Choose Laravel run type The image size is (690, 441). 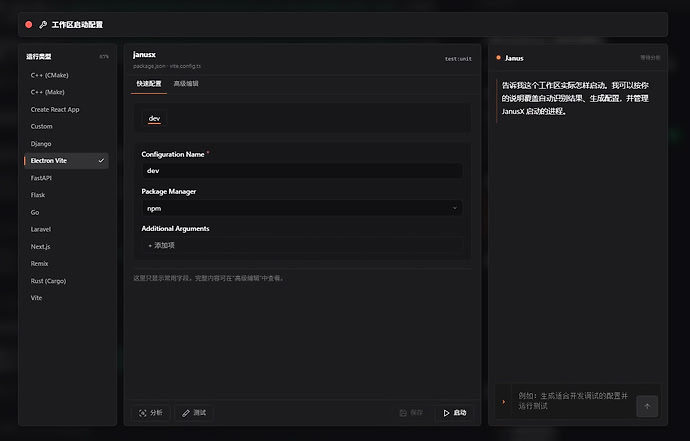(66, 229)
